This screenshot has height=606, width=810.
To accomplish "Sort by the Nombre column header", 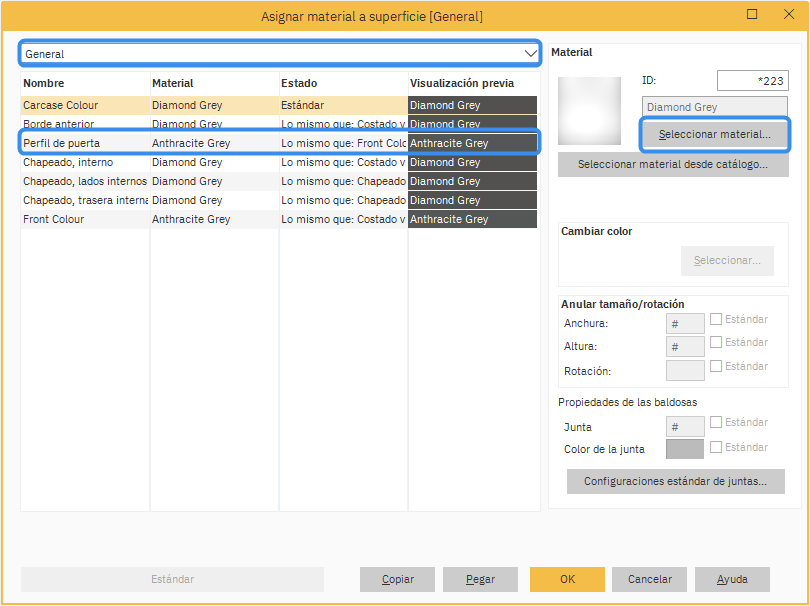I will coord(85,83).
